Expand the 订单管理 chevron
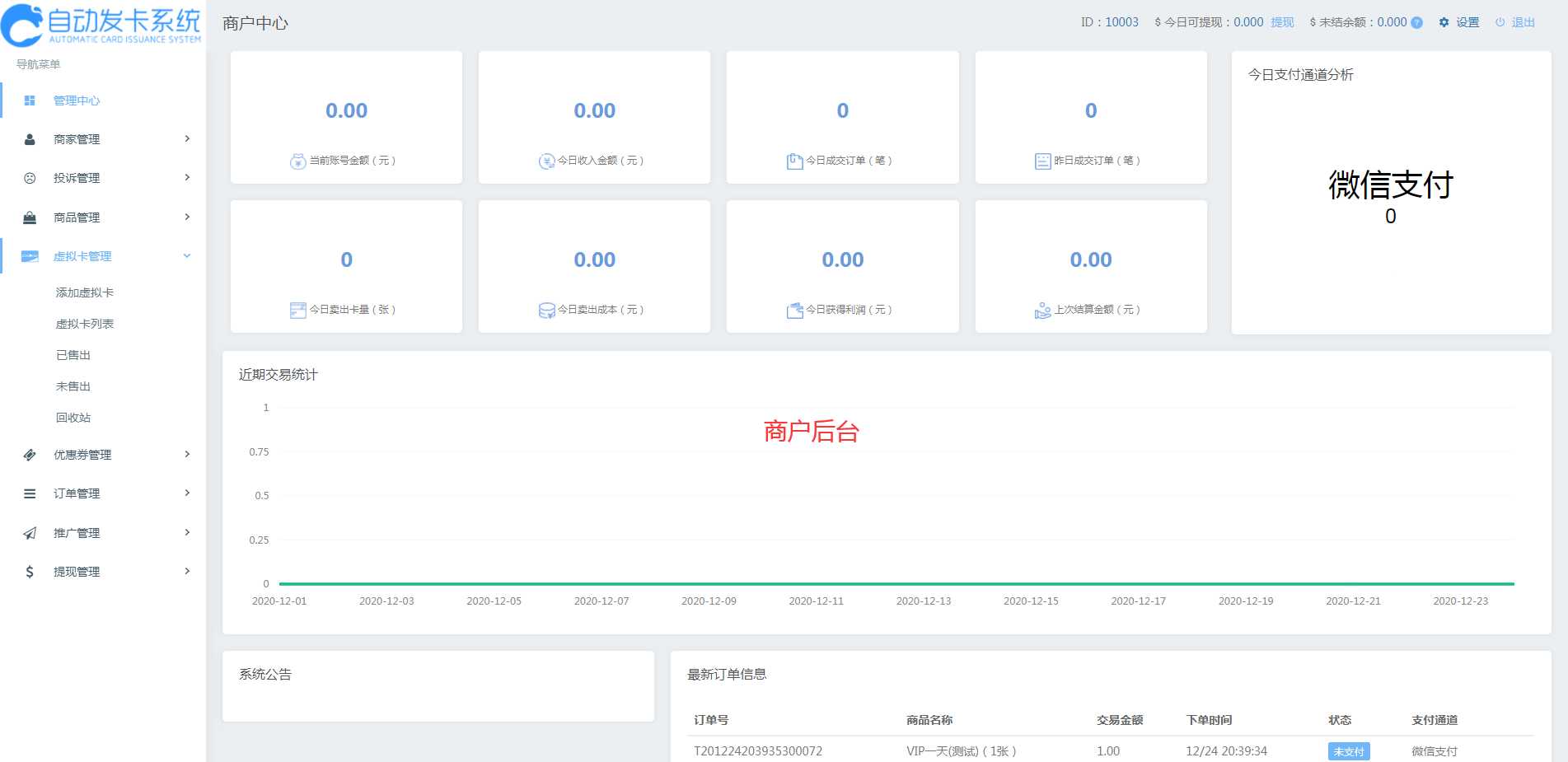This screenshot has height=762, width=1568. [187, 493]
